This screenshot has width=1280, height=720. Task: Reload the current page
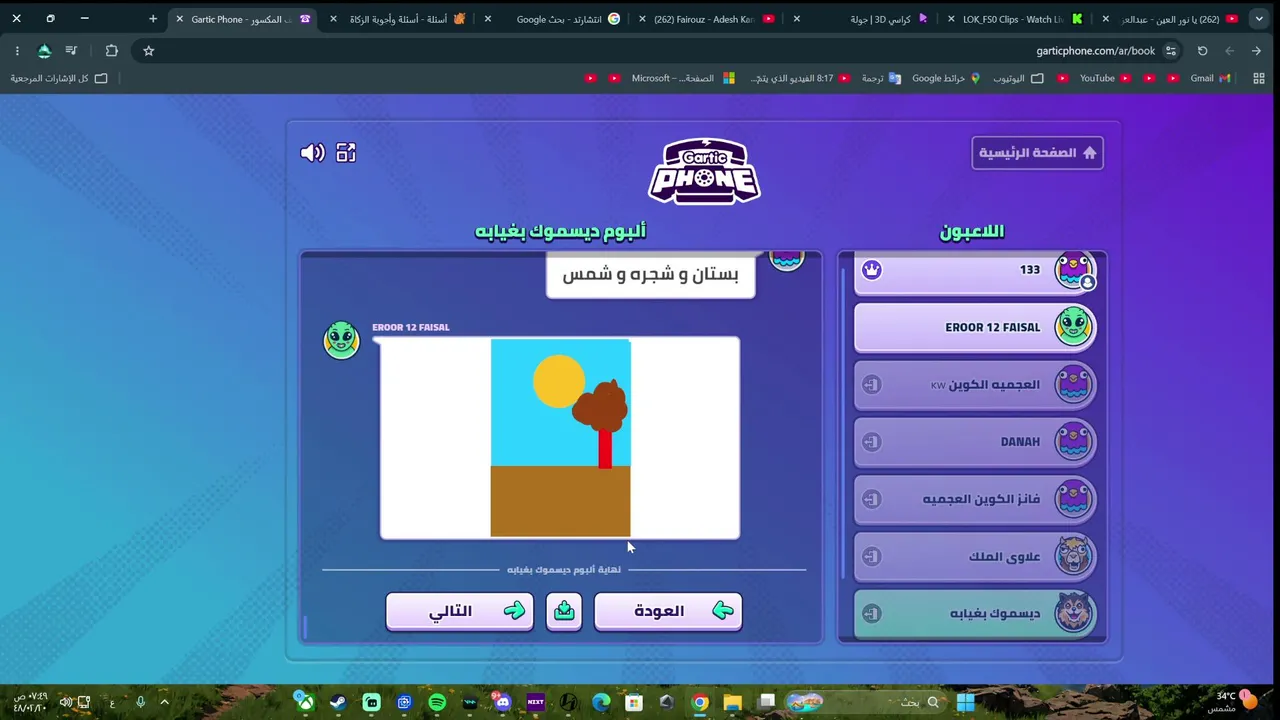1202,51
